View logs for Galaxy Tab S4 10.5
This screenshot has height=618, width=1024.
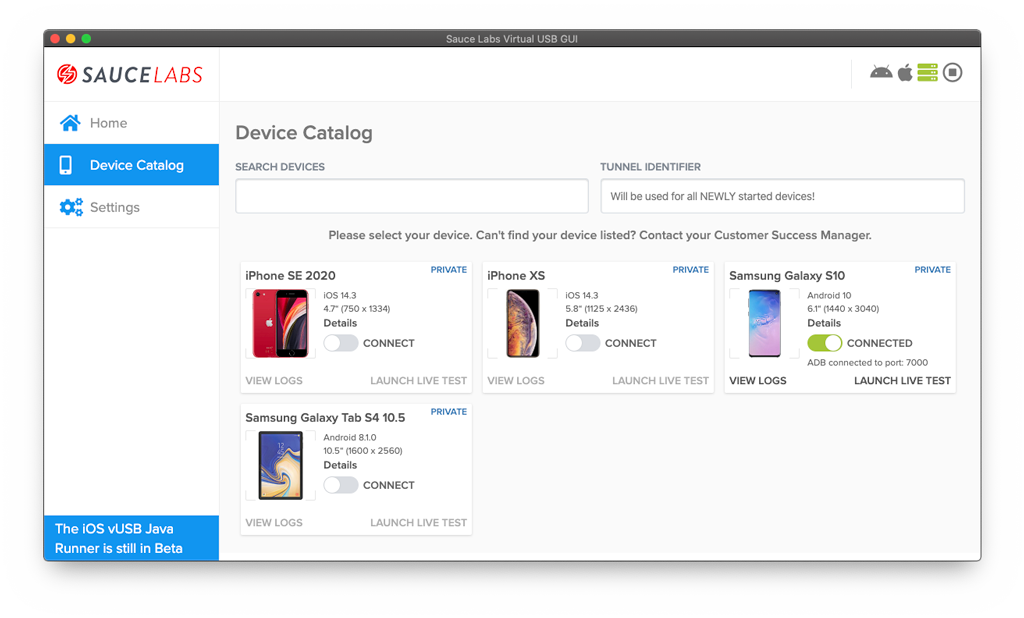(x=274, y=523)
